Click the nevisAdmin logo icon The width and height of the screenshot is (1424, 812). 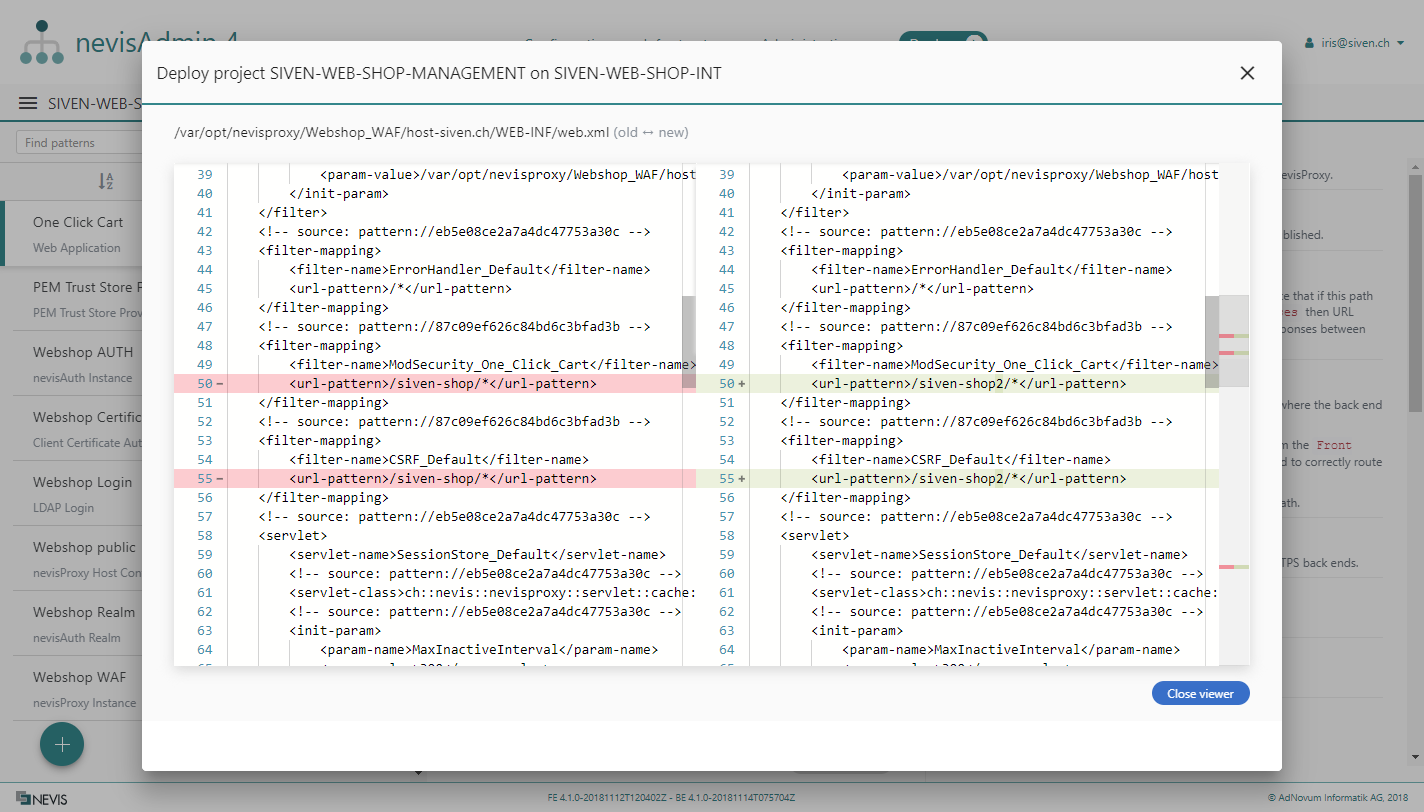[x=42, y=44]
